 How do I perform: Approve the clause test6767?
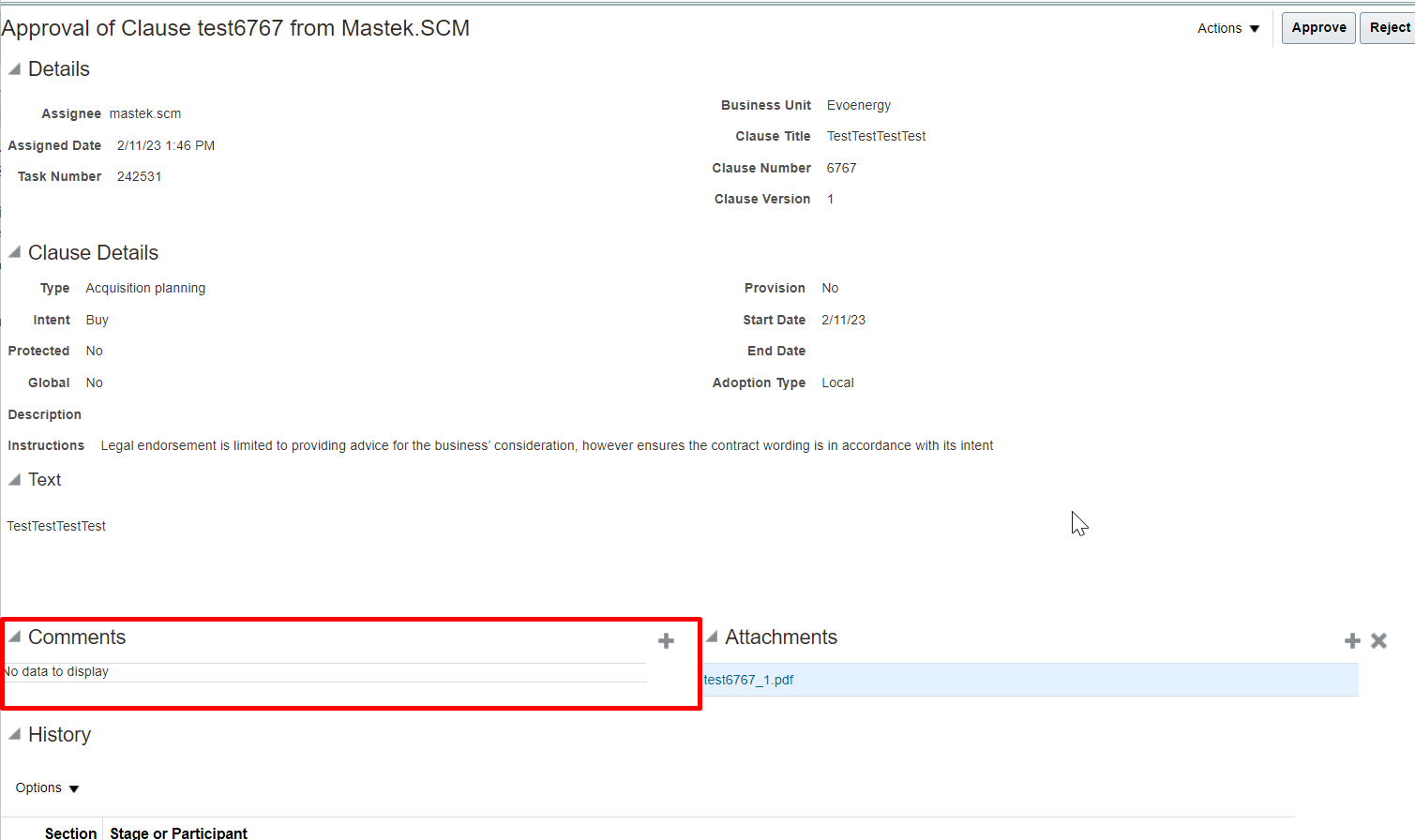click(x=1317, y=27)
